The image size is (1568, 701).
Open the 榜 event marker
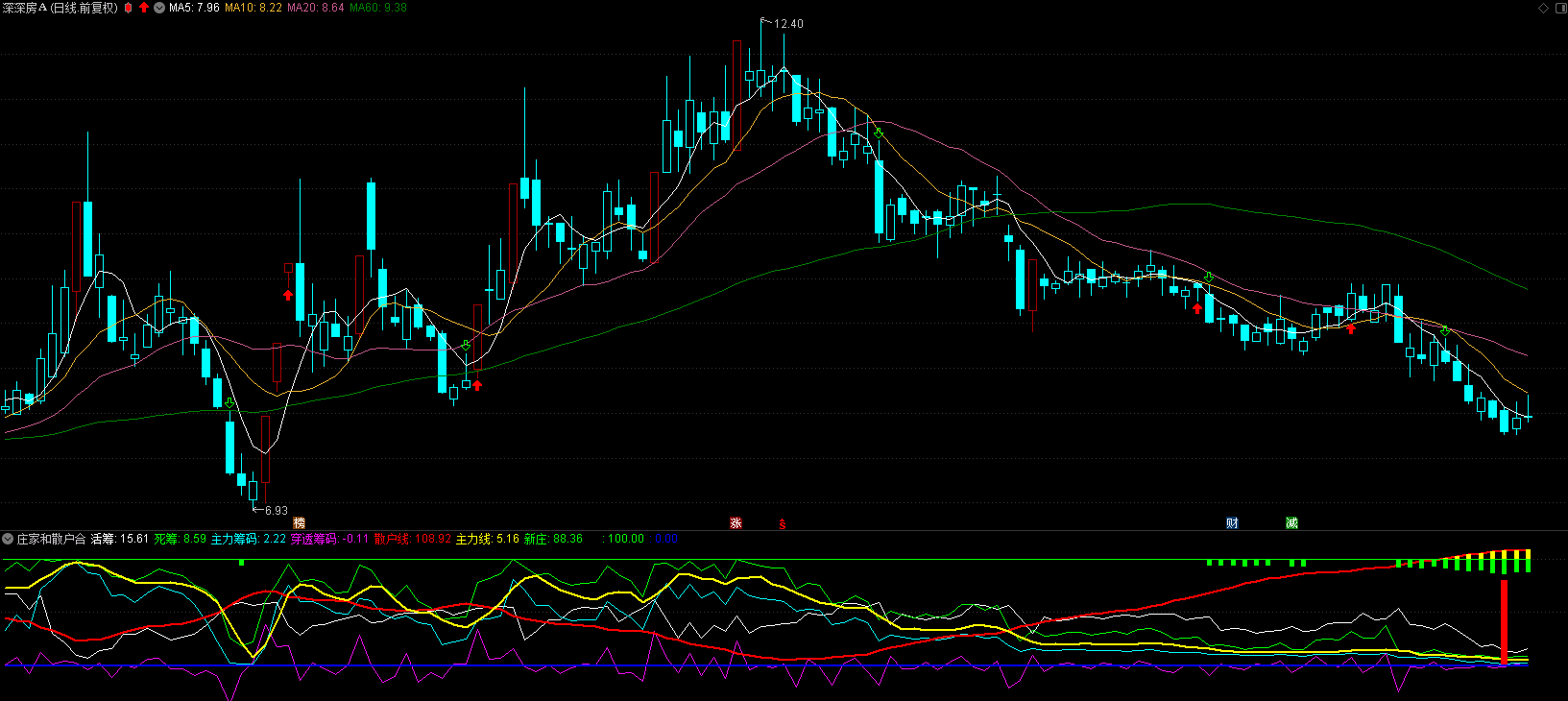click(x=299, y=523)
